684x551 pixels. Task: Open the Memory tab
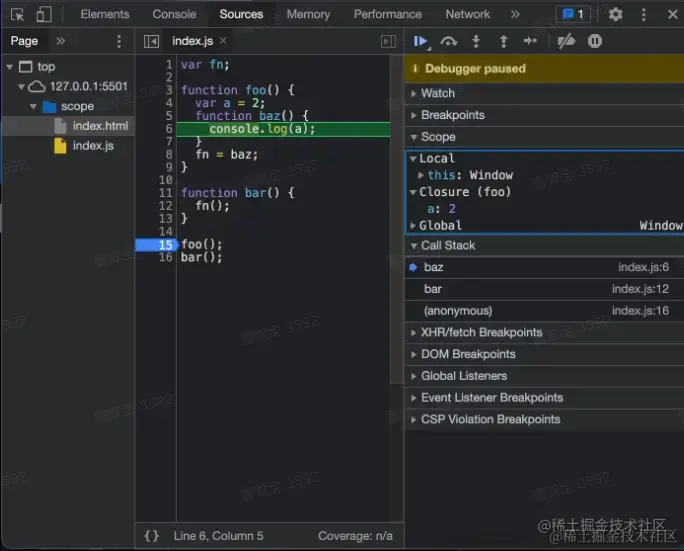pyautogui.click(x=308, y=14)
